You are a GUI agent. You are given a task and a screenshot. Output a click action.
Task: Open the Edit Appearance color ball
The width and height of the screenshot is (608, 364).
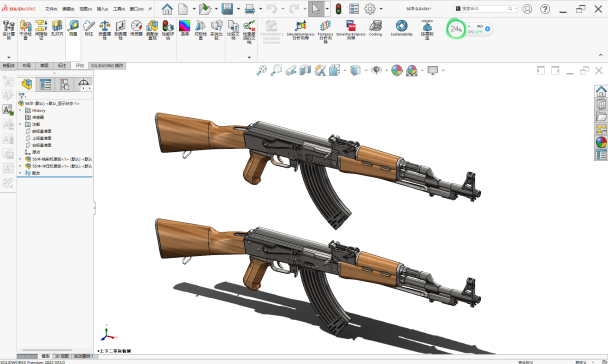click(397, 70)
